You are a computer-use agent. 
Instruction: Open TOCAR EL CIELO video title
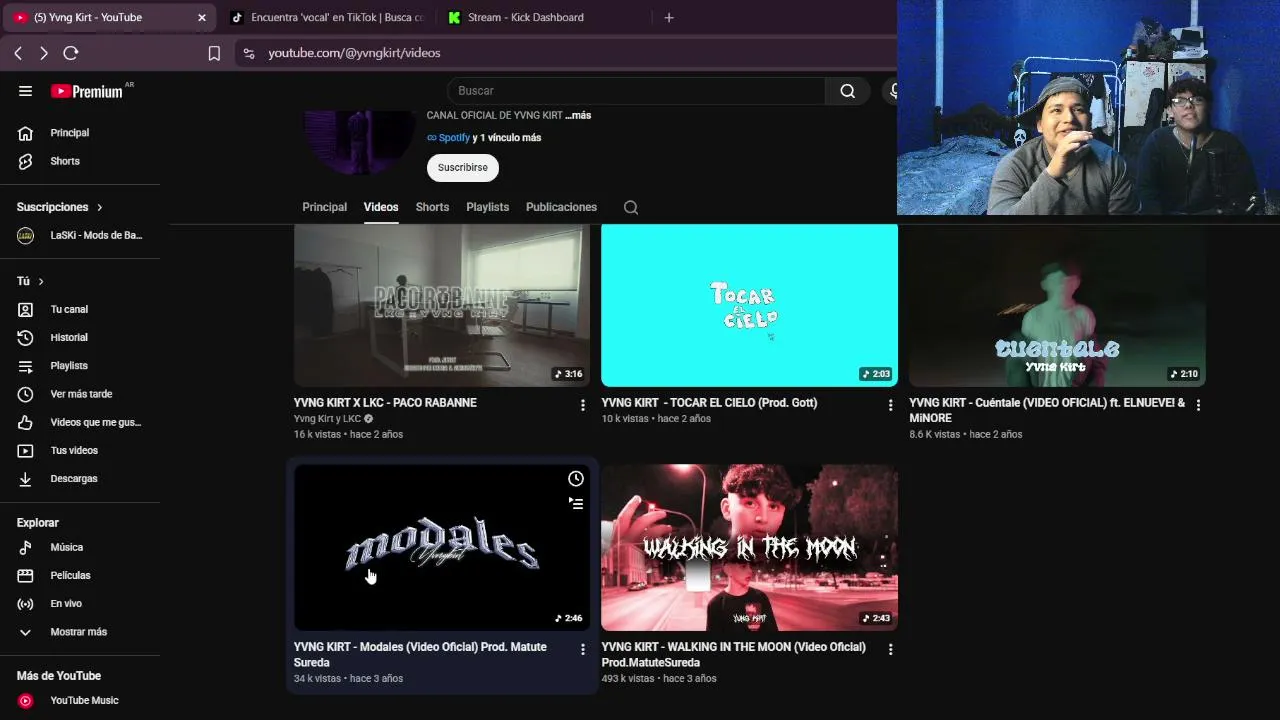pos(709,403)
